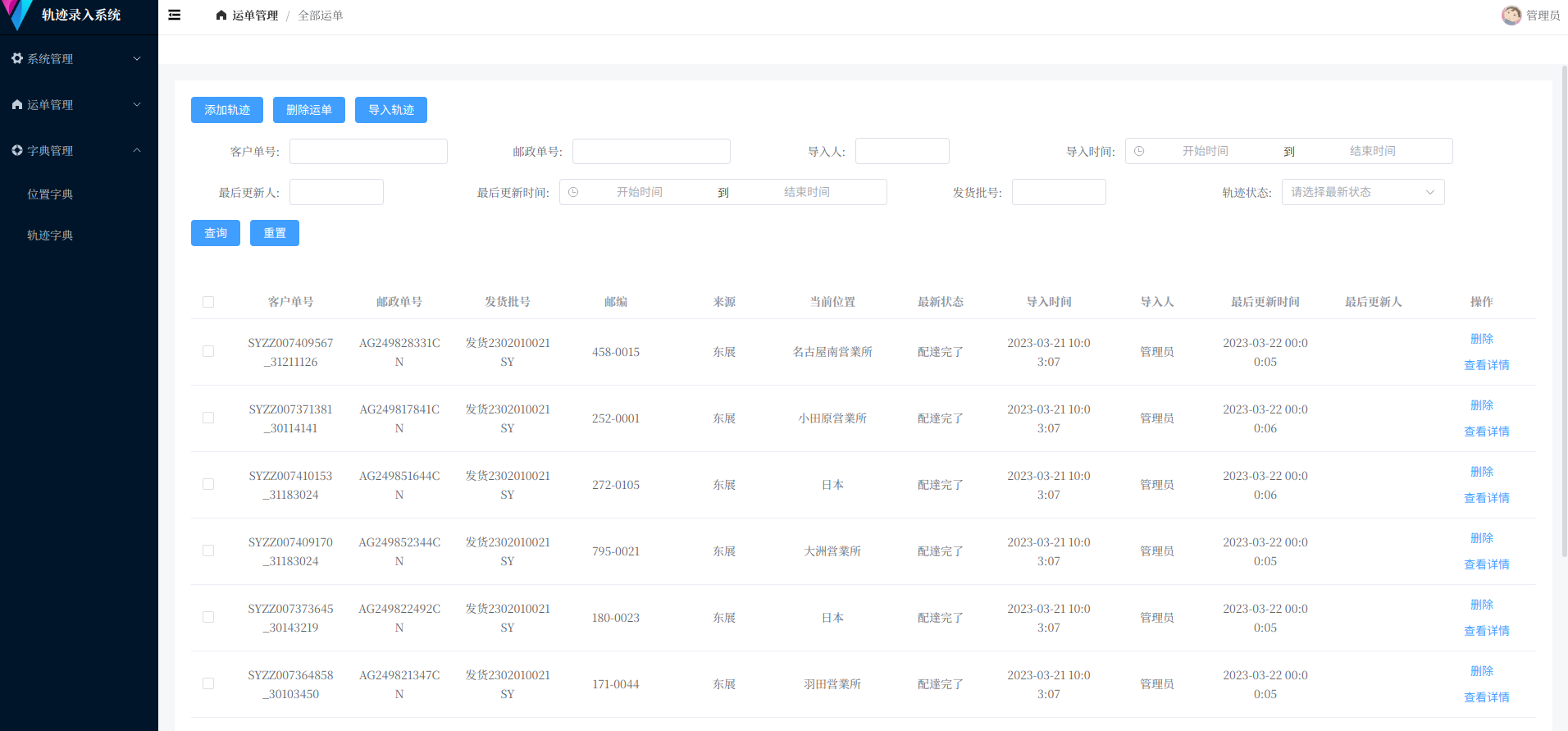The image size is (1568, 731).
Task: Collapse 字典管理 menu chevron
Action: click(137, 150)
